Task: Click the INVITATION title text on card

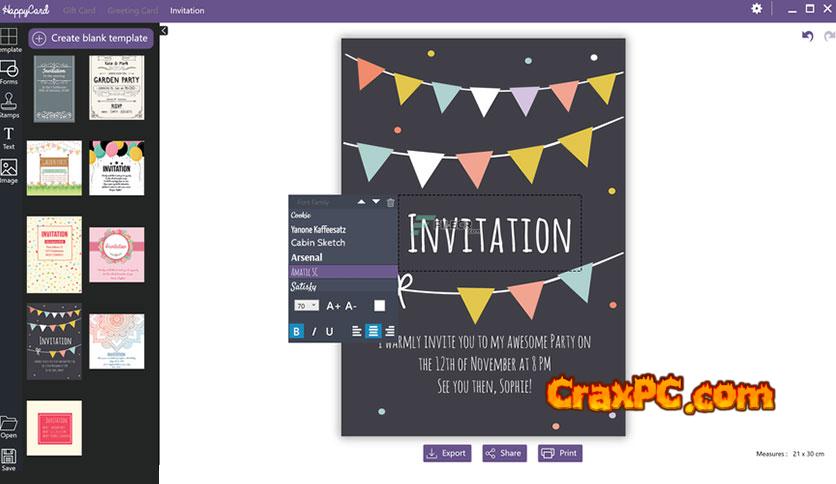Action: (489, 233)
